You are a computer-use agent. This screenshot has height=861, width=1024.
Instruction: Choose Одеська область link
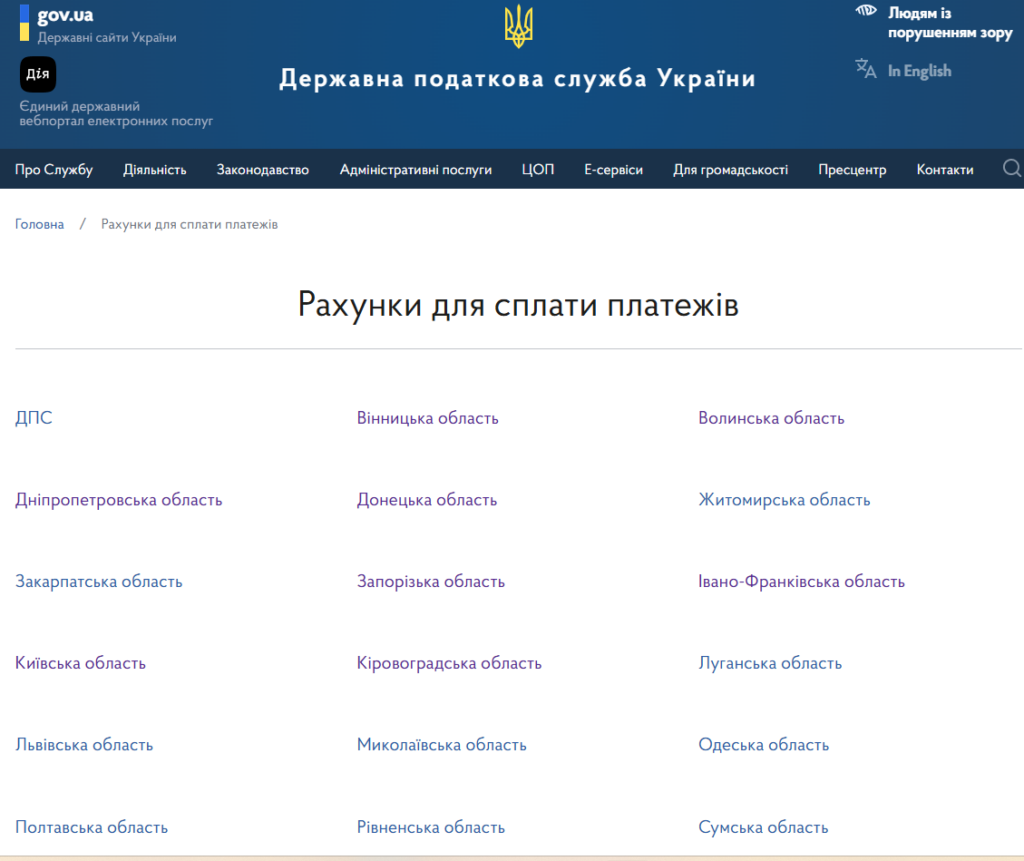click(764, 745)
